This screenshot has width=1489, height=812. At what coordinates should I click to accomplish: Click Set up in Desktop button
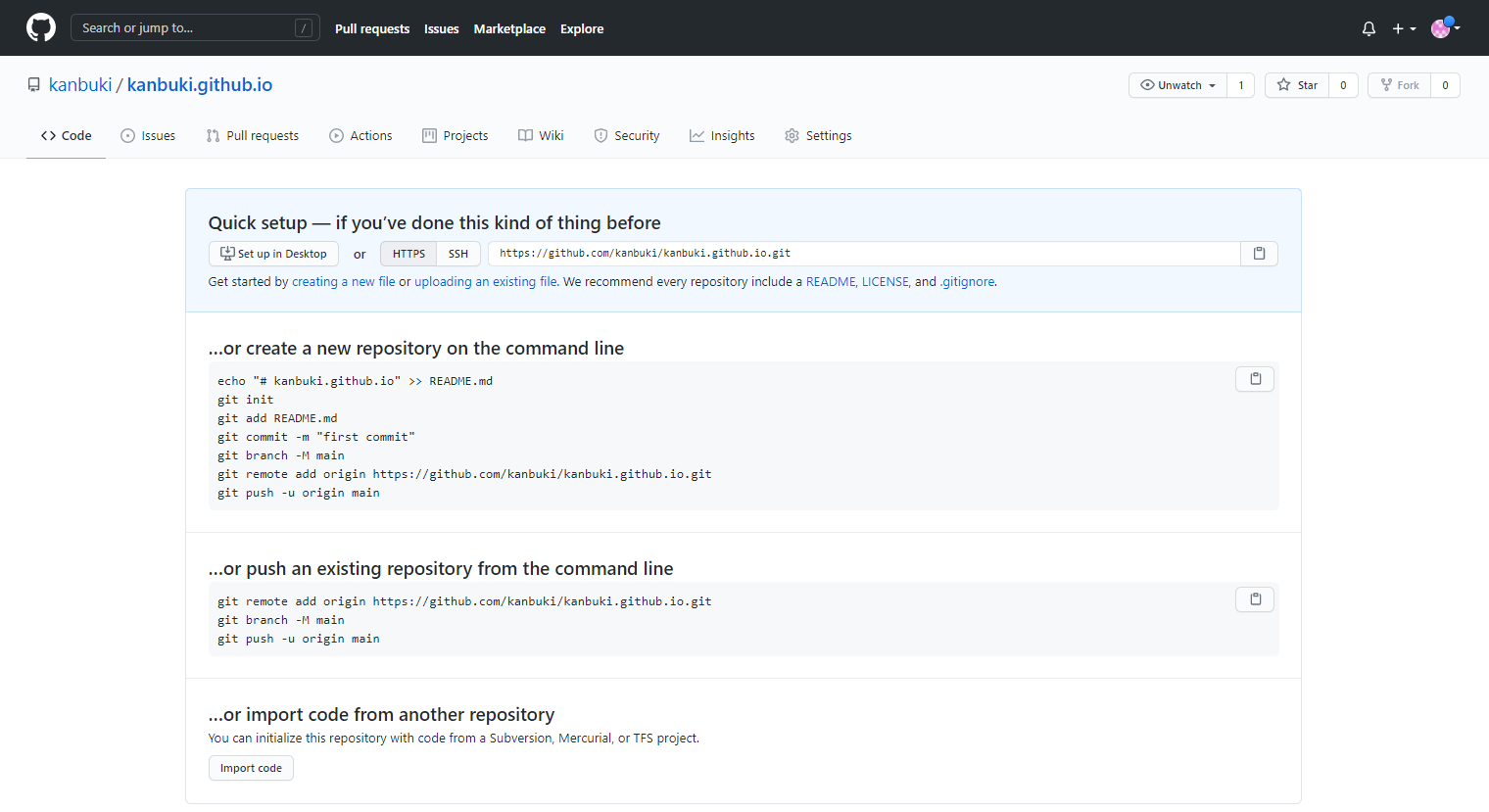pos(273,254)
